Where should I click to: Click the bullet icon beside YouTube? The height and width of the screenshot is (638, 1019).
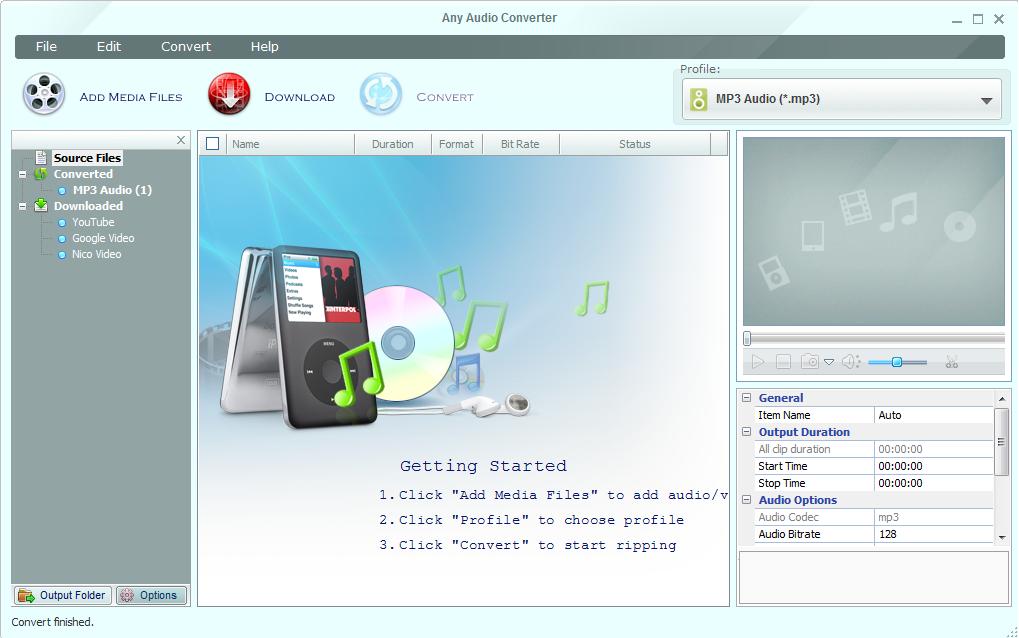coord(62,222)
